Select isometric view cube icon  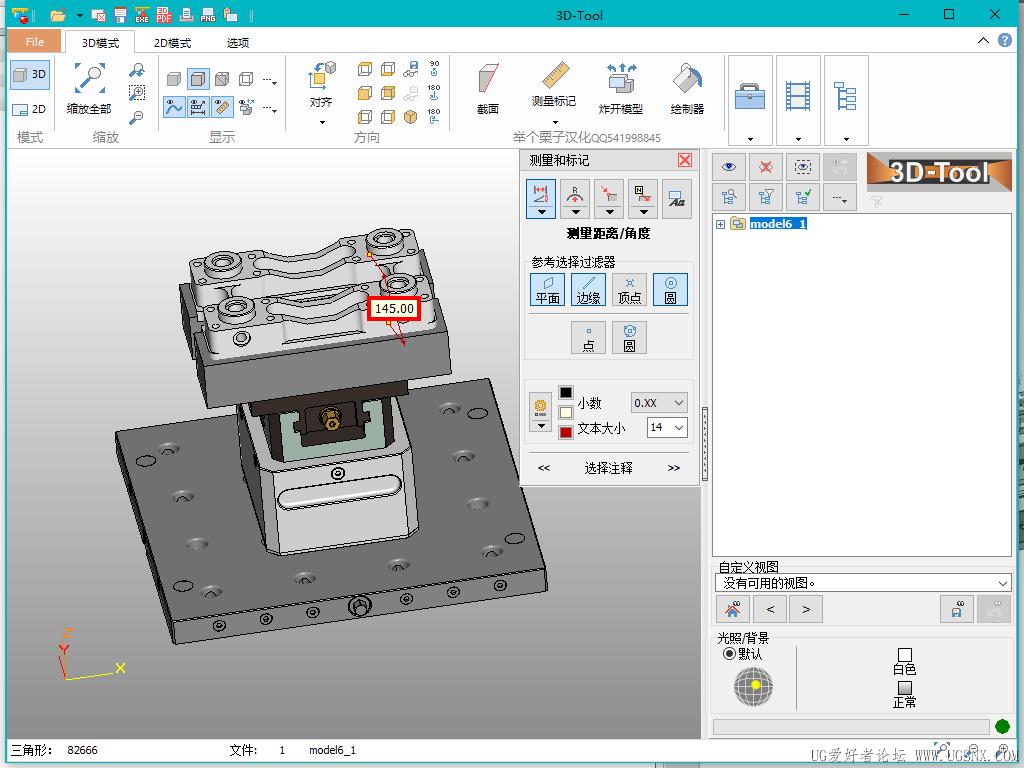411,117
